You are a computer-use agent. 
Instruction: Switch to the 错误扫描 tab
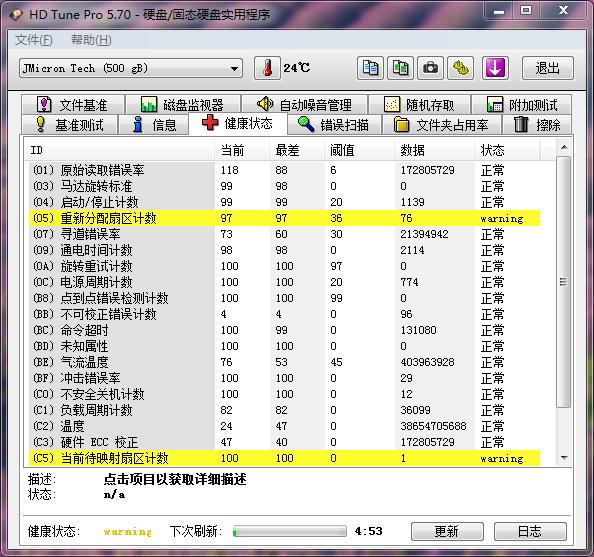(x=334, y=125)
